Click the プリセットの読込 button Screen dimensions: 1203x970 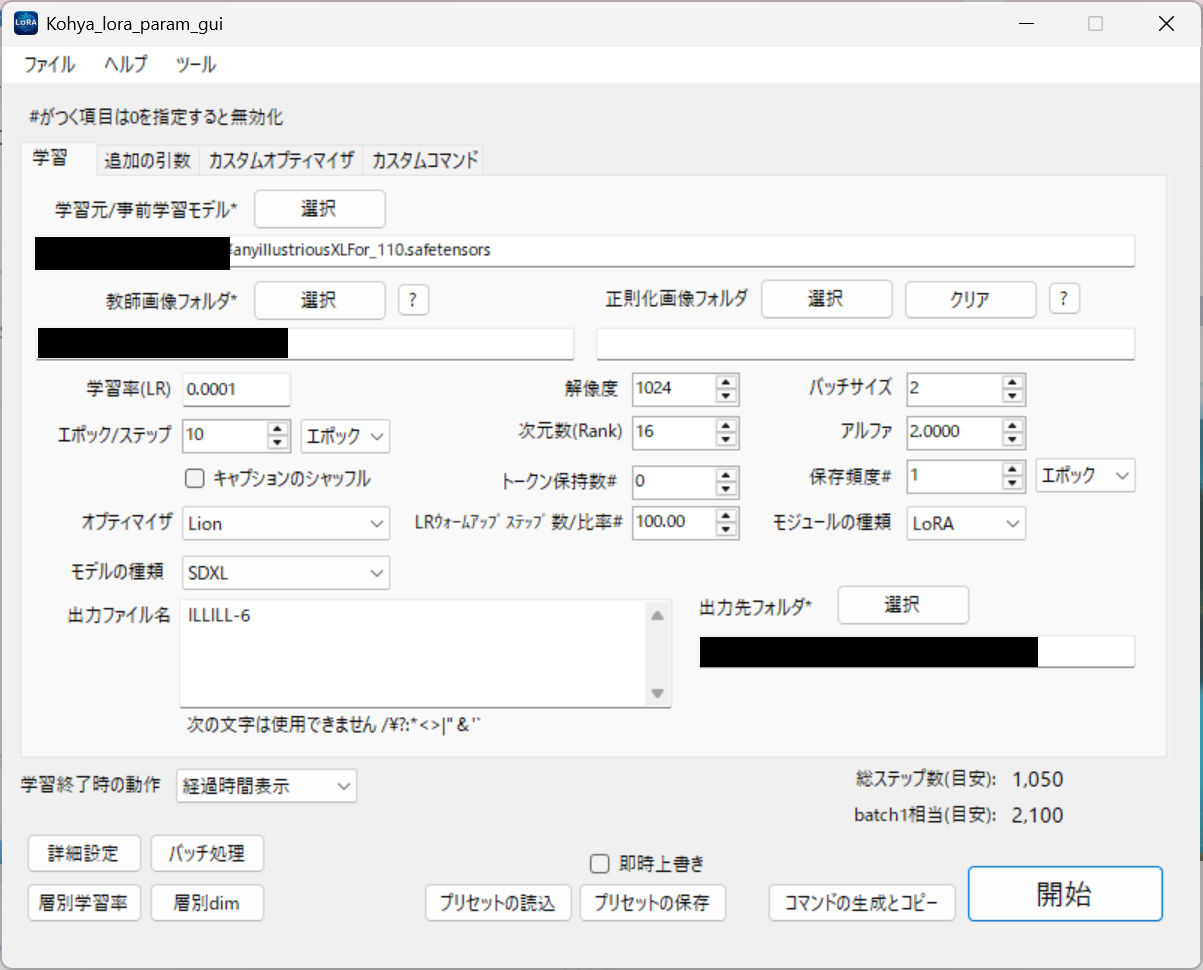tap(499, 903)
